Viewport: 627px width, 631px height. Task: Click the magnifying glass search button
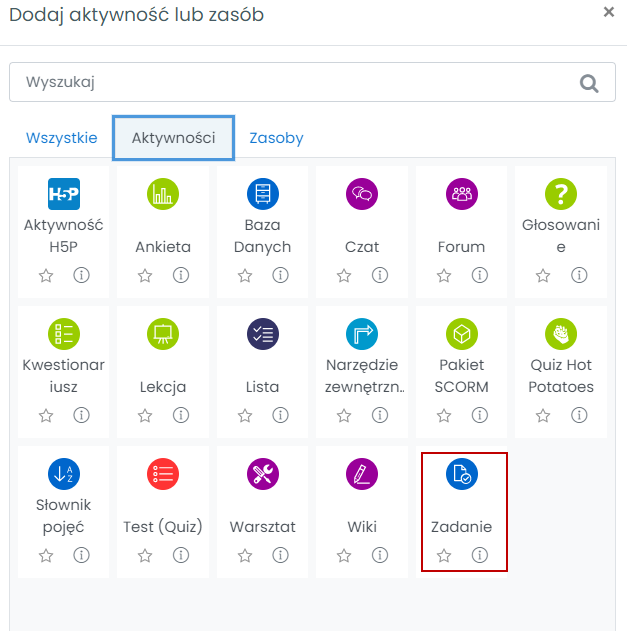[x=590, y=83]
